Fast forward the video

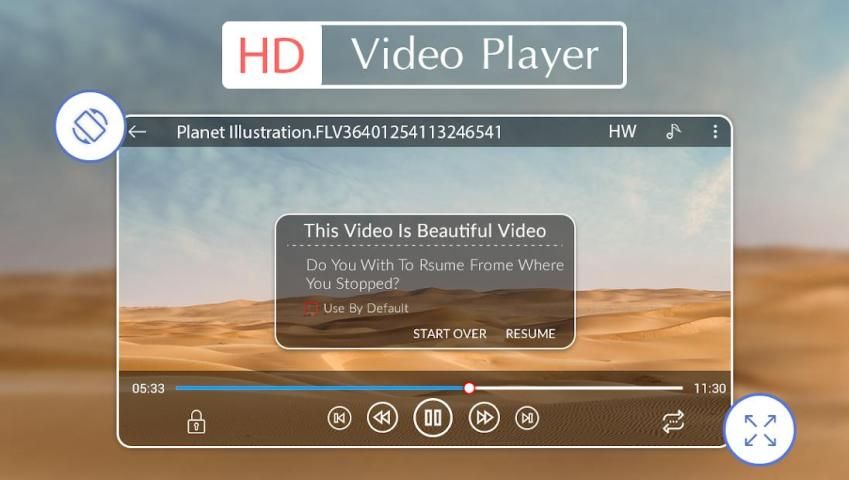click(x=484, y=418)
